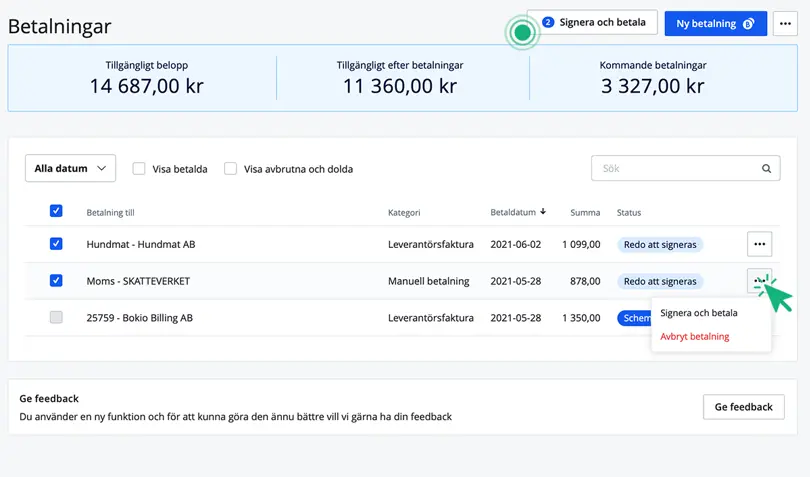Click the Betalning till column header
This screenshot has width=810, height=477.
[x=110, y=212]
